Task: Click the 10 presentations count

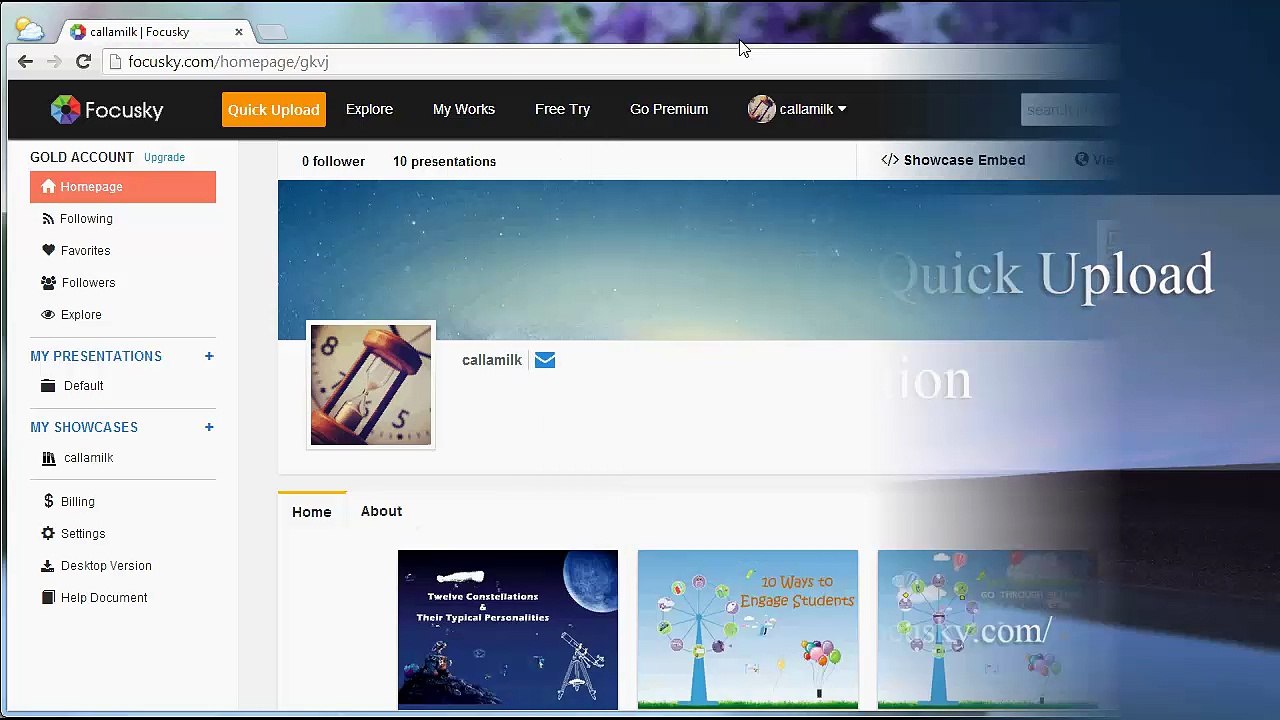Action: [444, 161]
